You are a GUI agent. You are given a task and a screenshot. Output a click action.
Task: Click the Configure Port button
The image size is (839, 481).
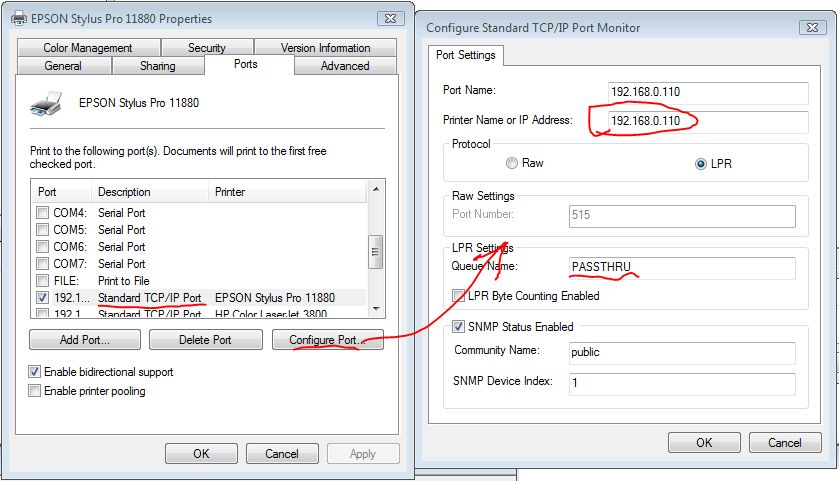coord(327,340)
